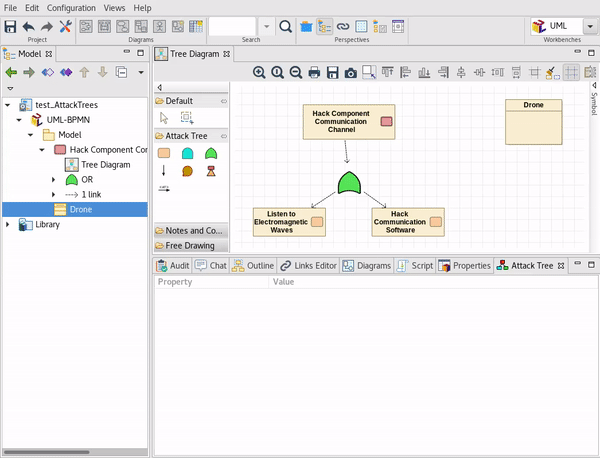
Task: Click the undo arrow in Project toolbar
Action: tap(28, 26)
